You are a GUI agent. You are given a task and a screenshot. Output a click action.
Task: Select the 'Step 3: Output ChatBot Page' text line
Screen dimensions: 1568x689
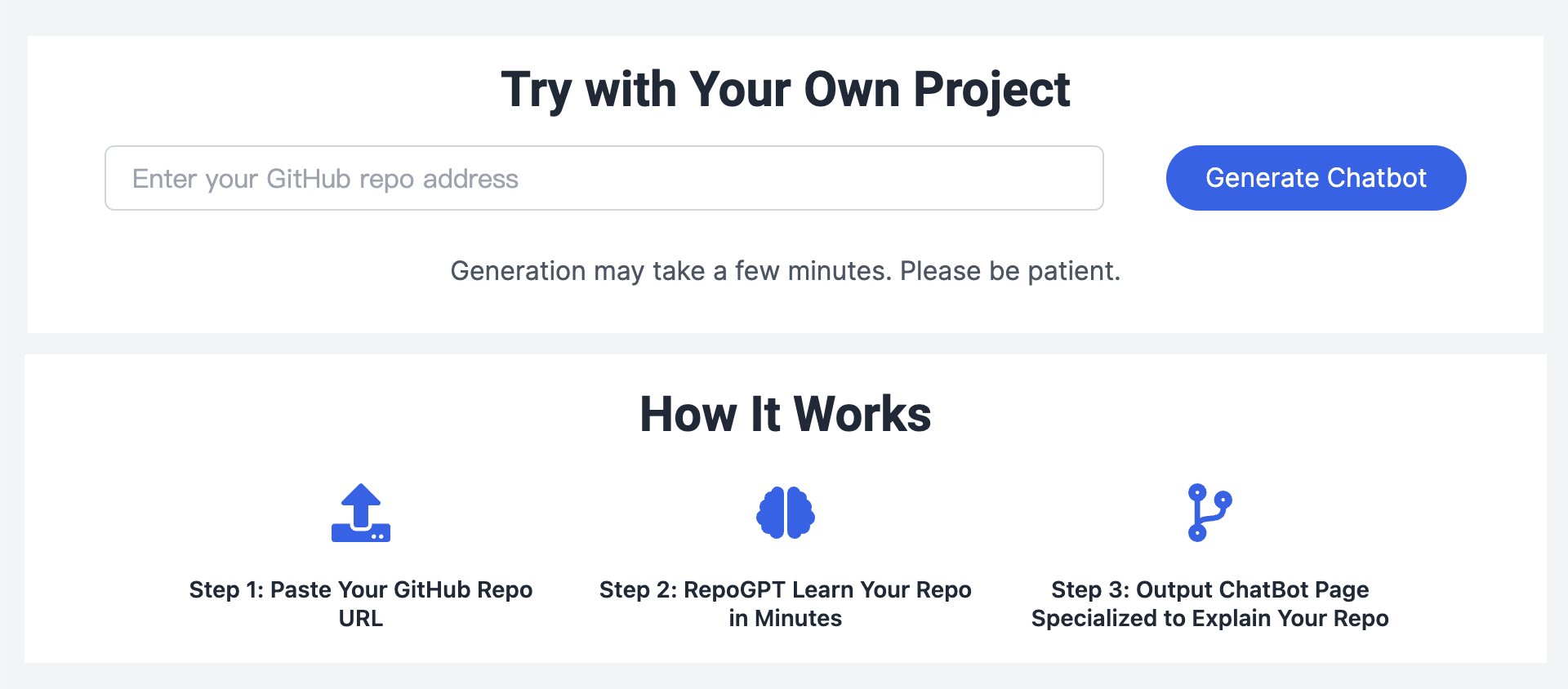click(x=1209, y=589)
